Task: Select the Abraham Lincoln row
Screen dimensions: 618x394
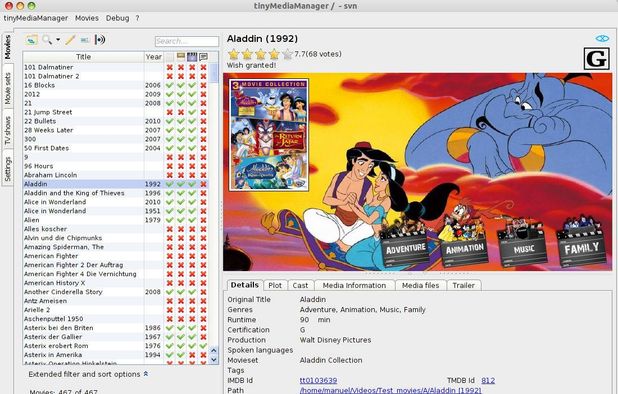Action: [x=116, y=175]
